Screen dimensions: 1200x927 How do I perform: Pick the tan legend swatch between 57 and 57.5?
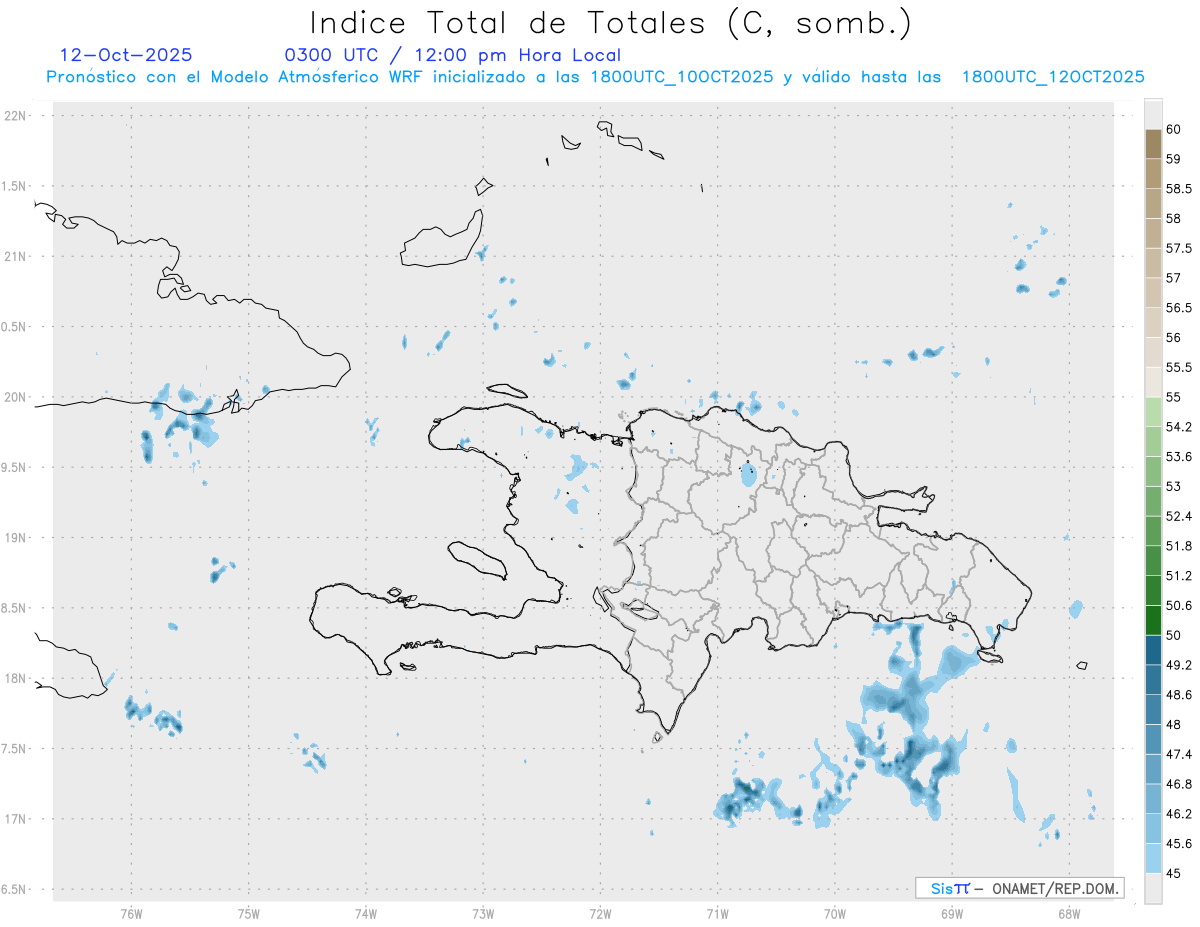pos(1153,263)
